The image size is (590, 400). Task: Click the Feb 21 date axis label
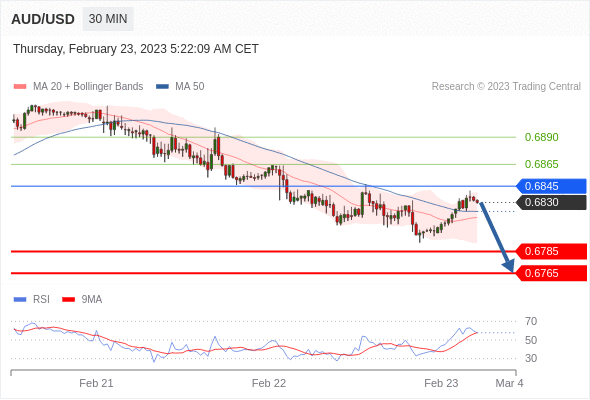pos(96,383)
